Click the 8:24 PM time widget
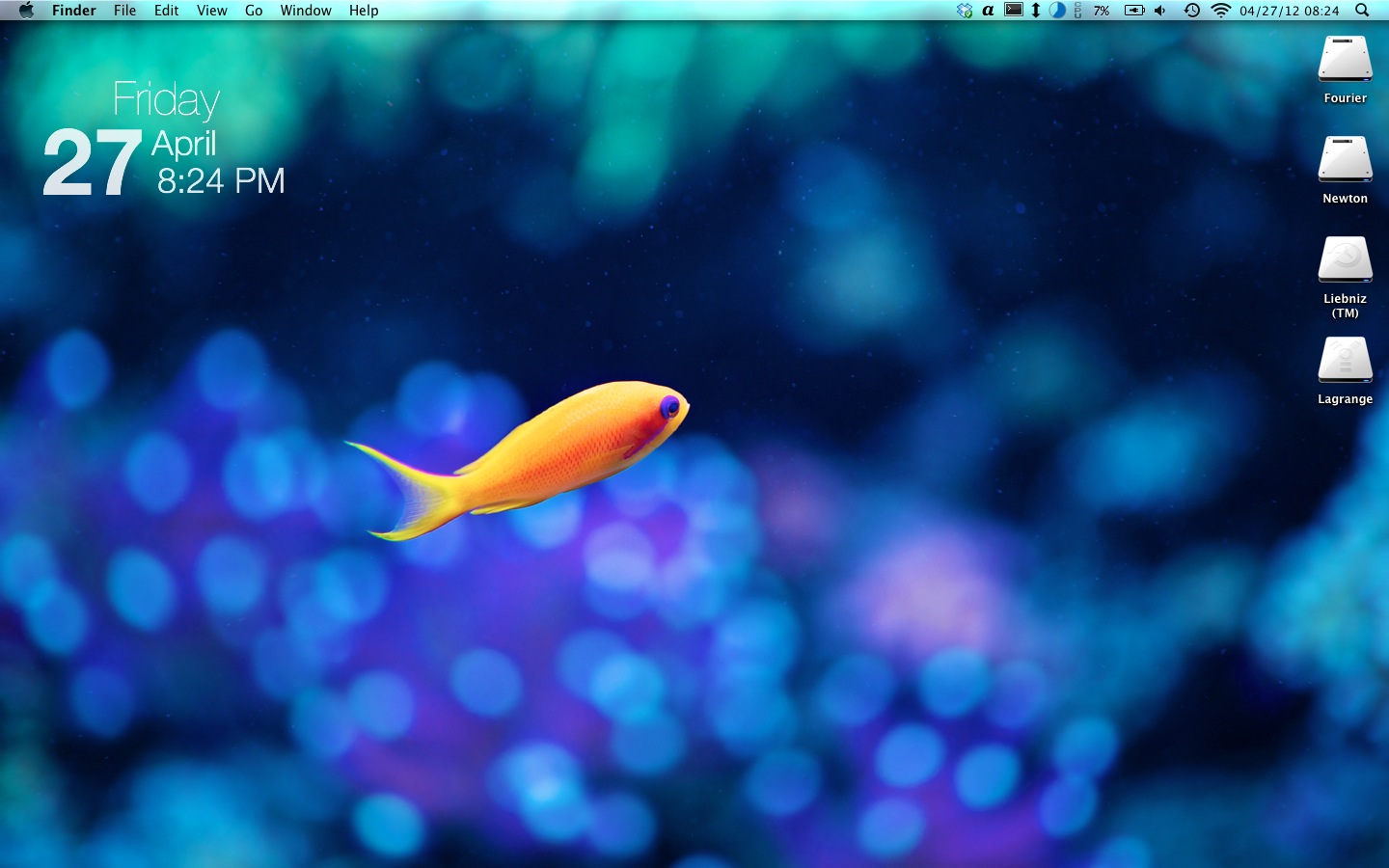The height and width of the screenshot is (868, 1389). tap(221, 181)
